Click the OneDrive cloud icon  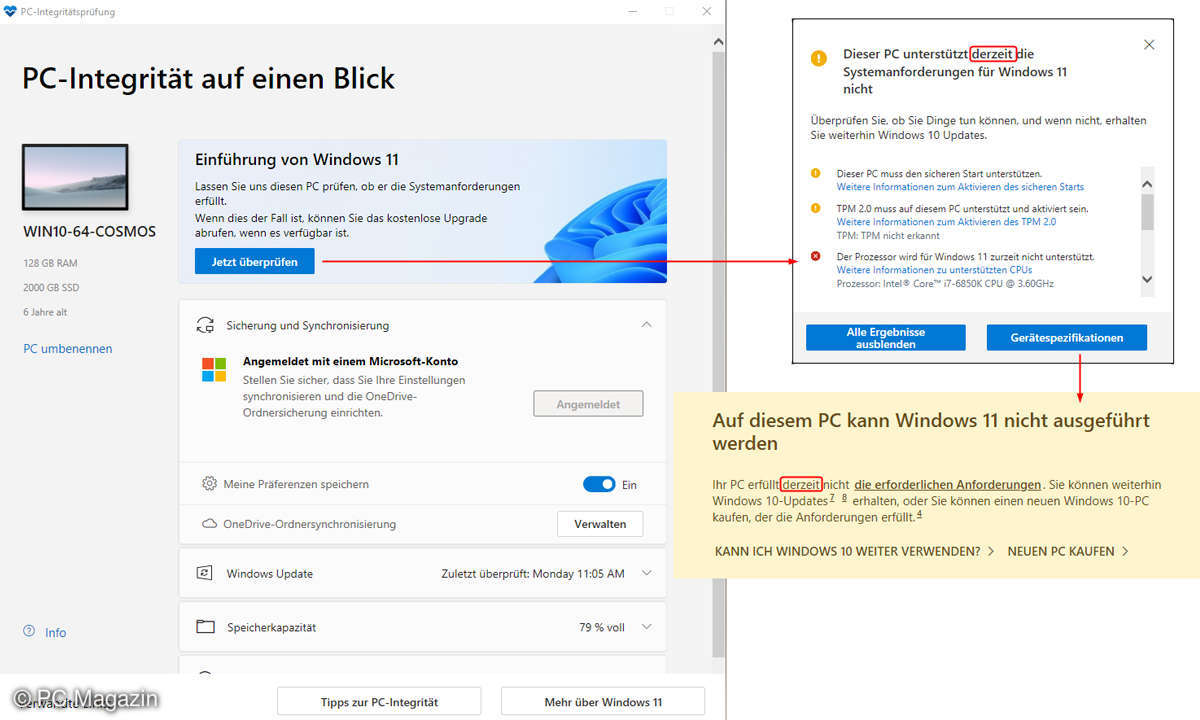click(x=210, y=523)
